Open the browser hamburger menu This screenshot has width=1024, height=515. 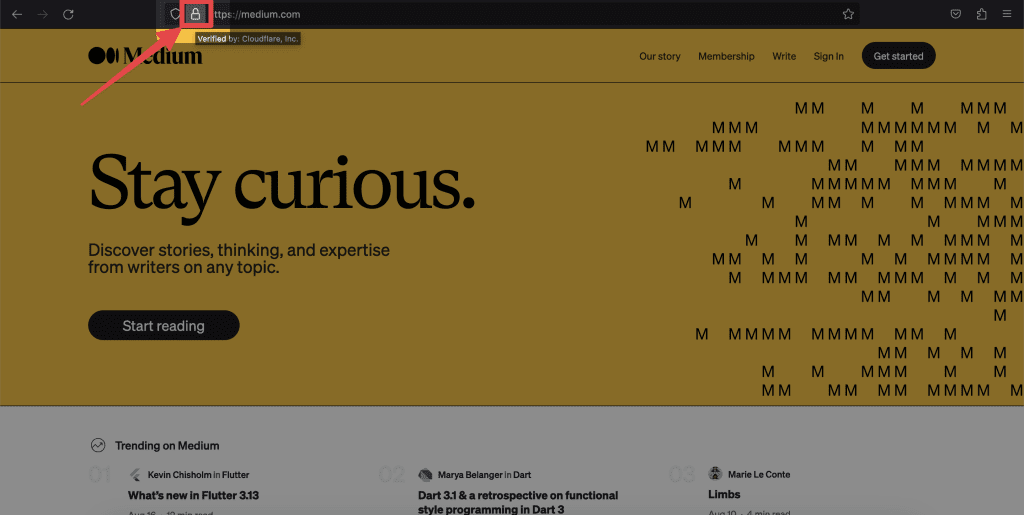(1006, 14)
